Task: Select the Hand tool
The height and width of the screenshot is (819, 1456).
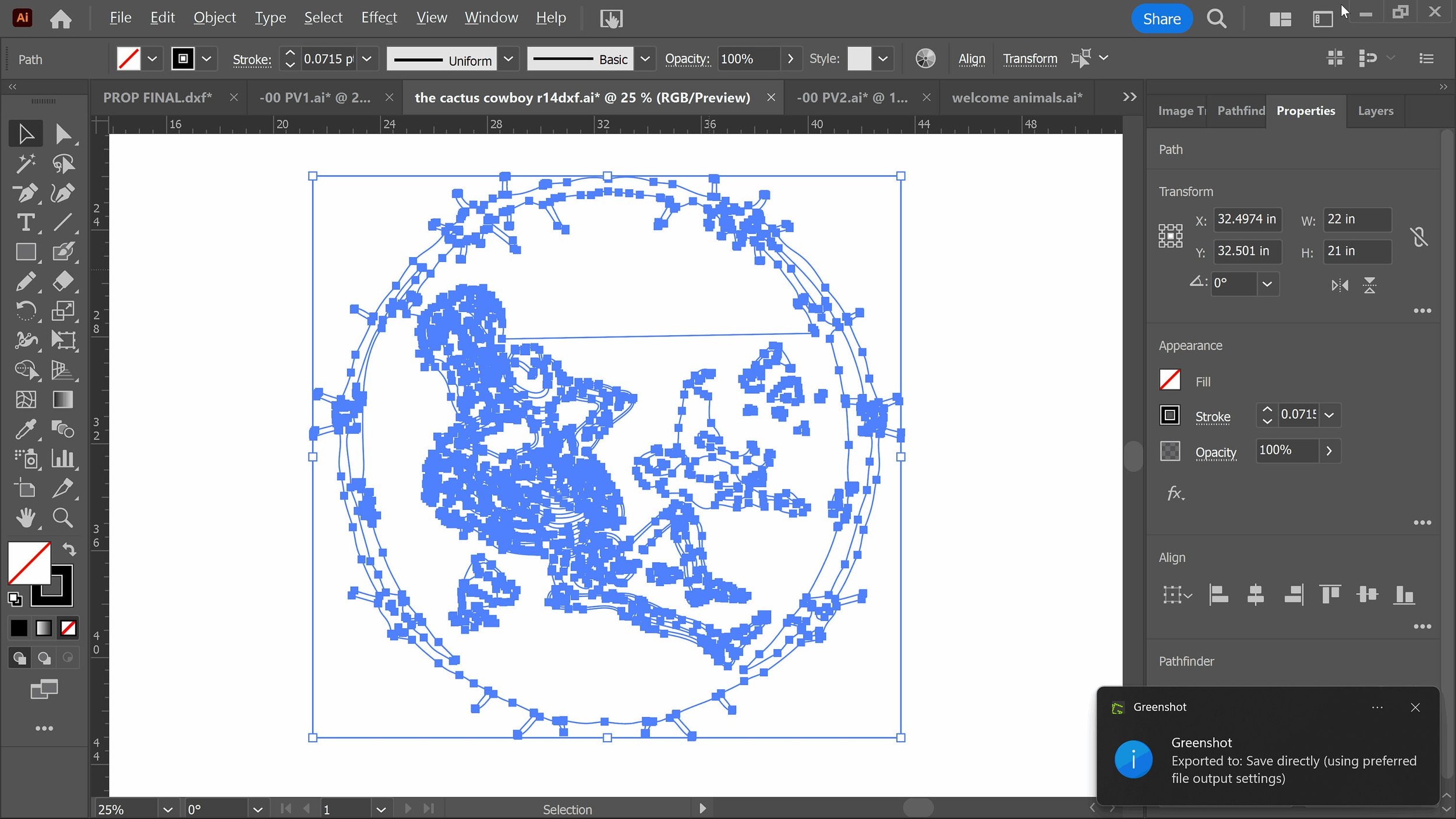Action: [x=26, y=517]
